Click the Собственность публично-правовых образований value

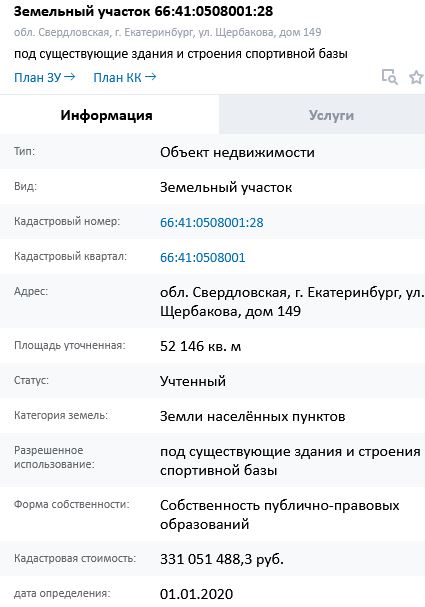coord(279,514)
